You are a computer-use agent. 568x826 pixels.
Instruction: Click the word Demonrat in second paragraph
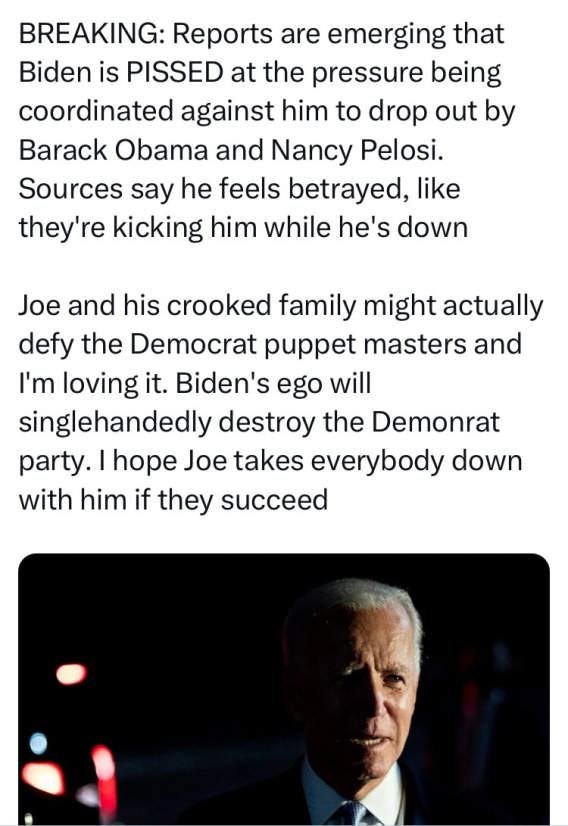(435, 422)
